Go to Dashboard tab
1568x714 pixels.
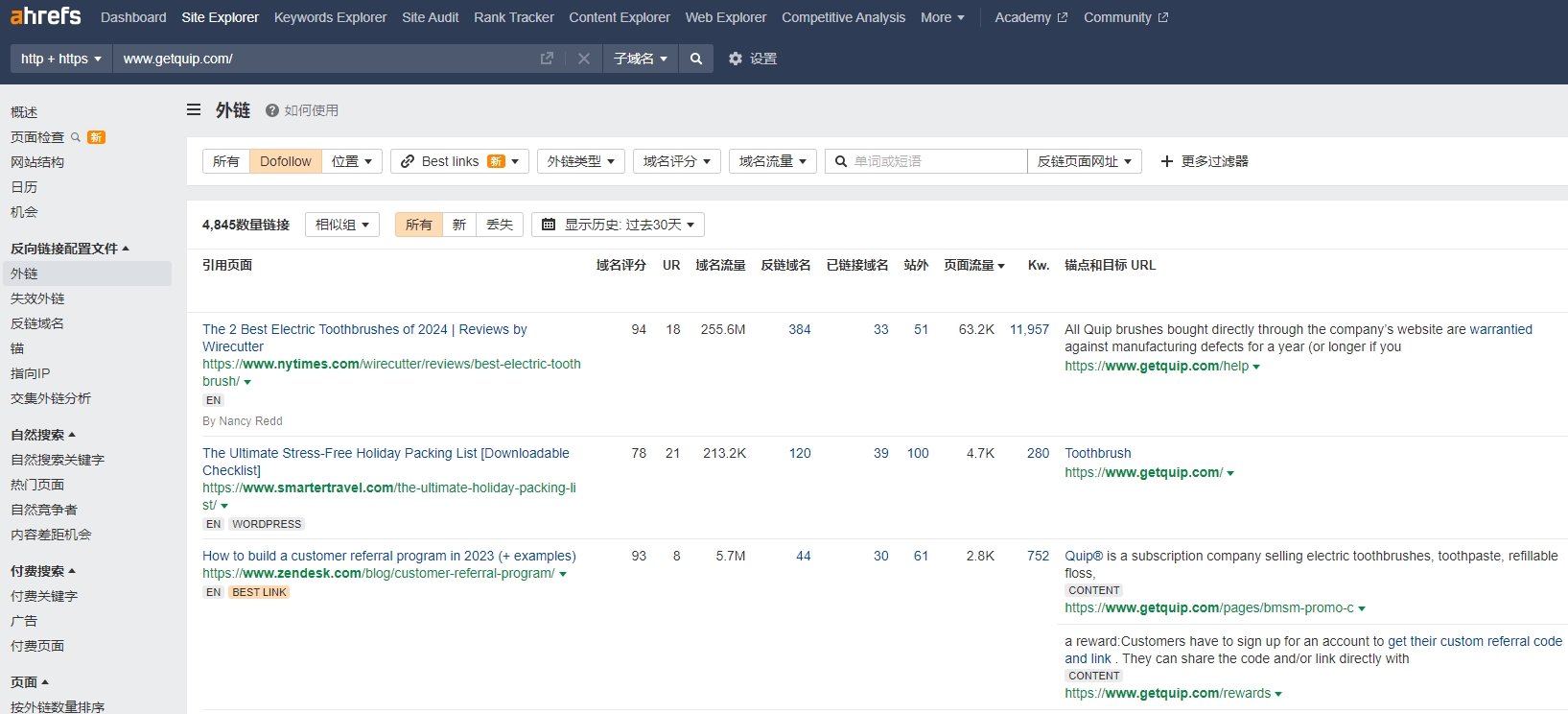pyautogui.click(x=133, y=17)
